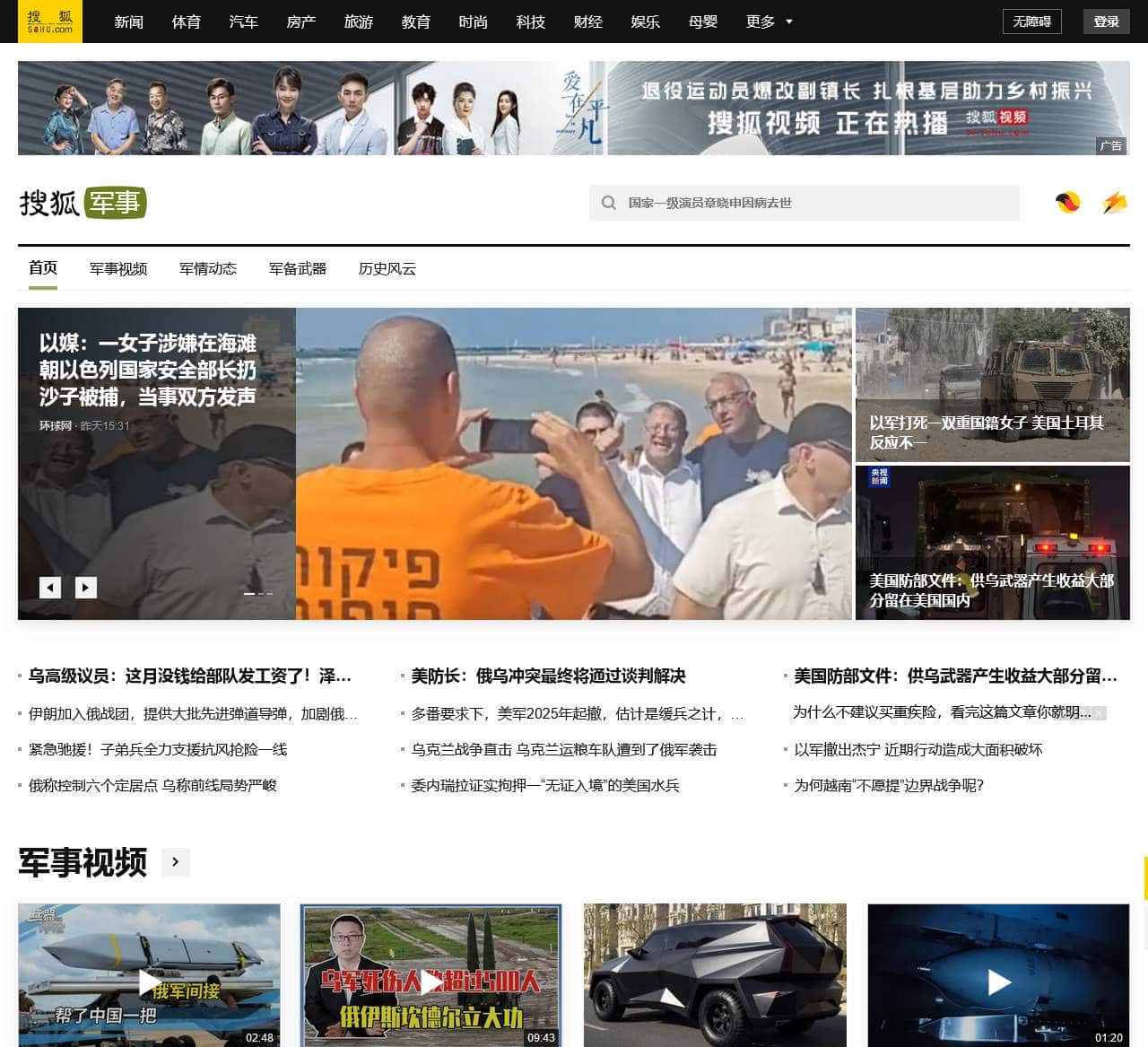
Task: Open headline 美国防部文件：供乌武器产生收益大部分留
Action: click(955, 676)
